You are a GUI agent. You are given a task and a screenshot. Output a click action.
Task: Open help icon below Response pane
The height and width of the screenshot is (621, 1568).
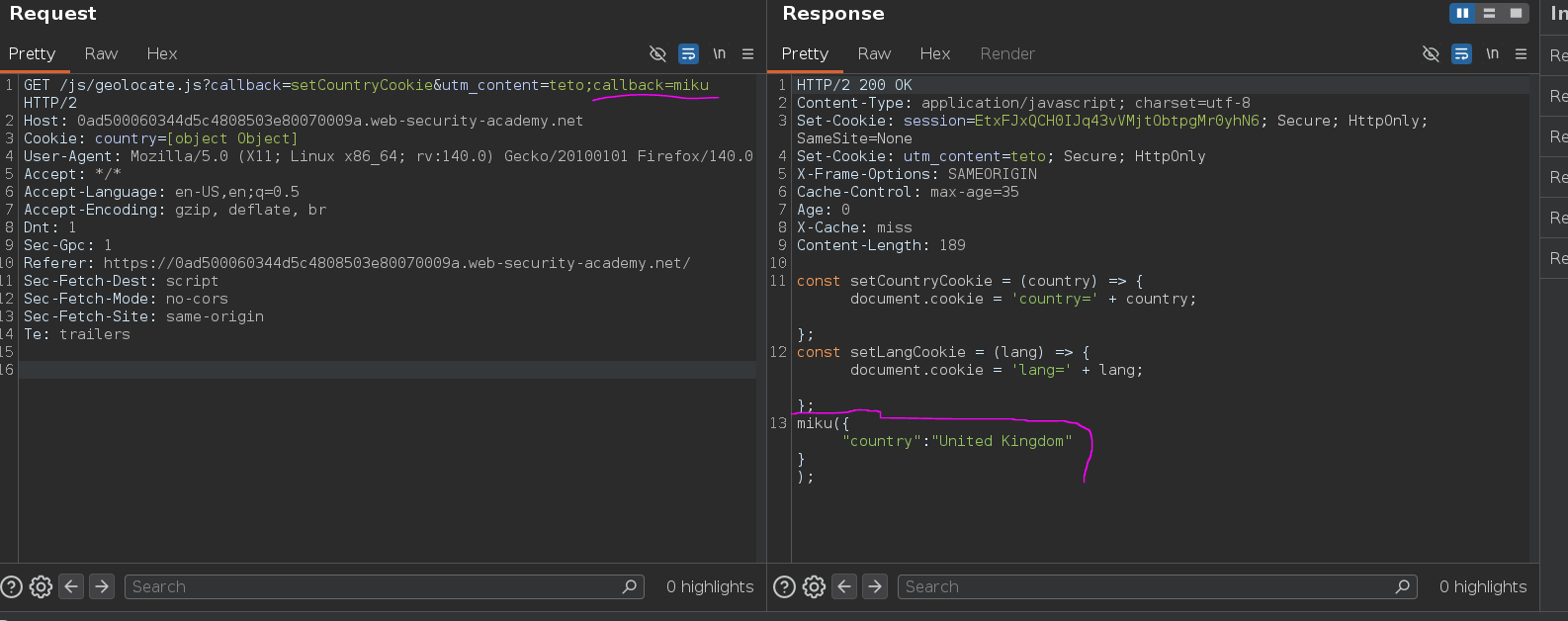click(784, 586)
